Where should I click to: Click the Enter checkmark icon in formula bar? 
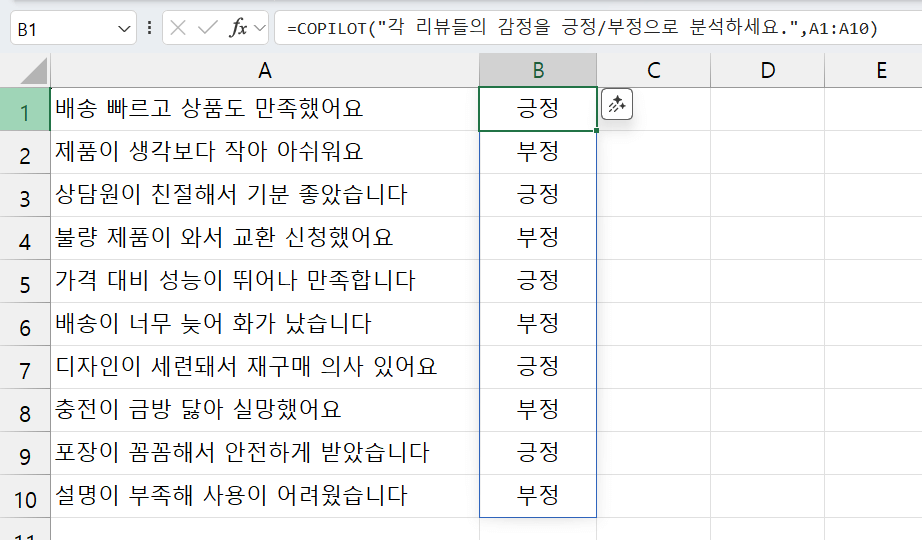pyautogui.click(x=208, y=29)
